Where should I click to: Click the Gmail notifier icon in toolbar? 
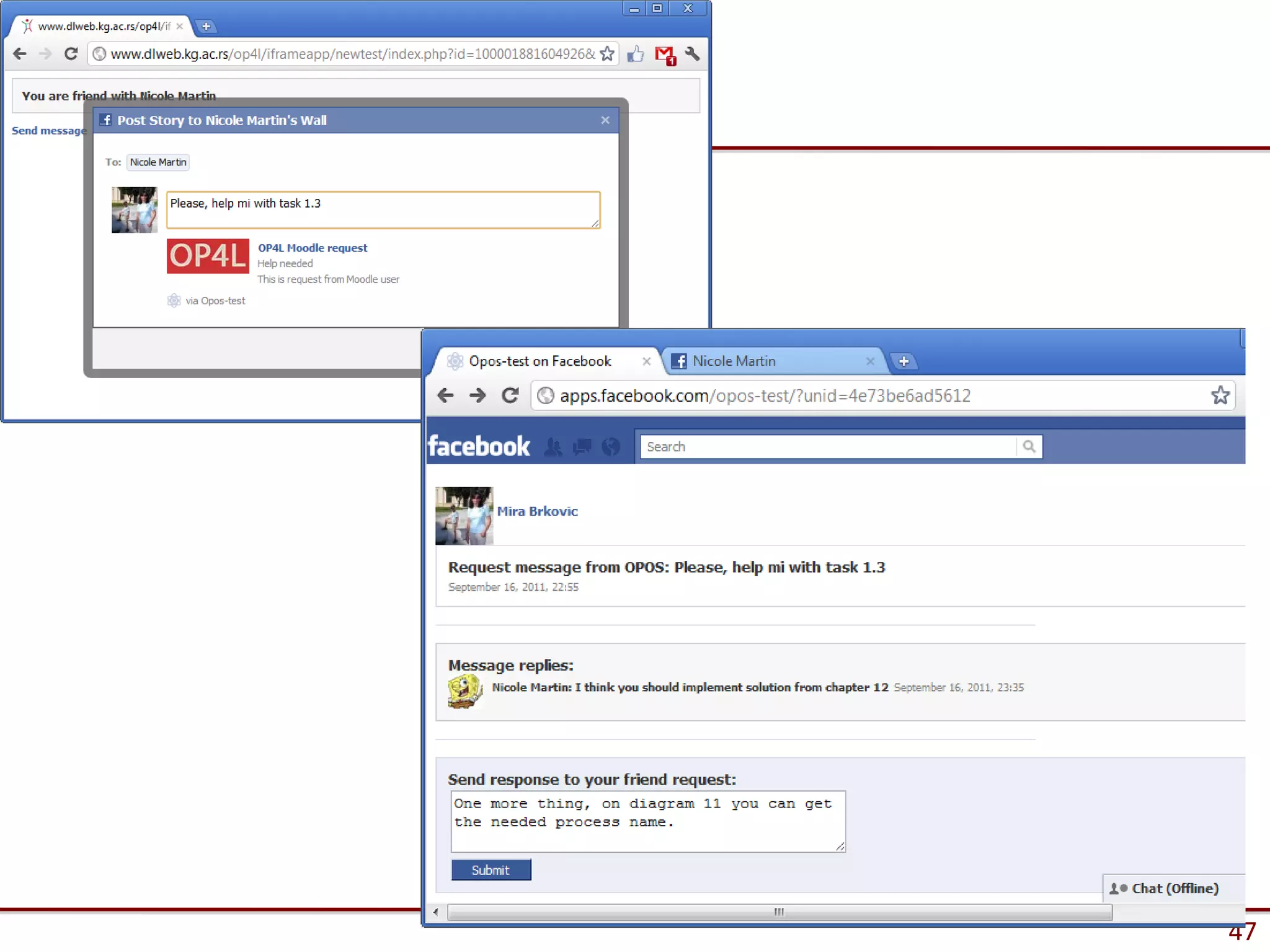(665, 55)
